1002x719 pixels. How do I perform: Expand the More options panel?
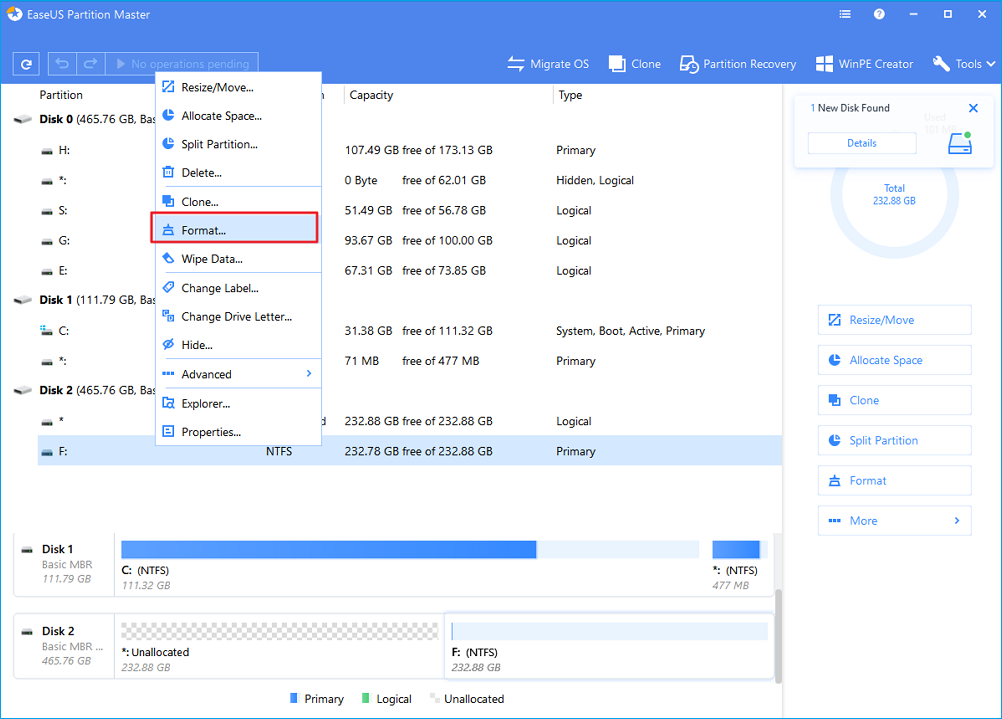pyautogui.click(x=894, y=520)
